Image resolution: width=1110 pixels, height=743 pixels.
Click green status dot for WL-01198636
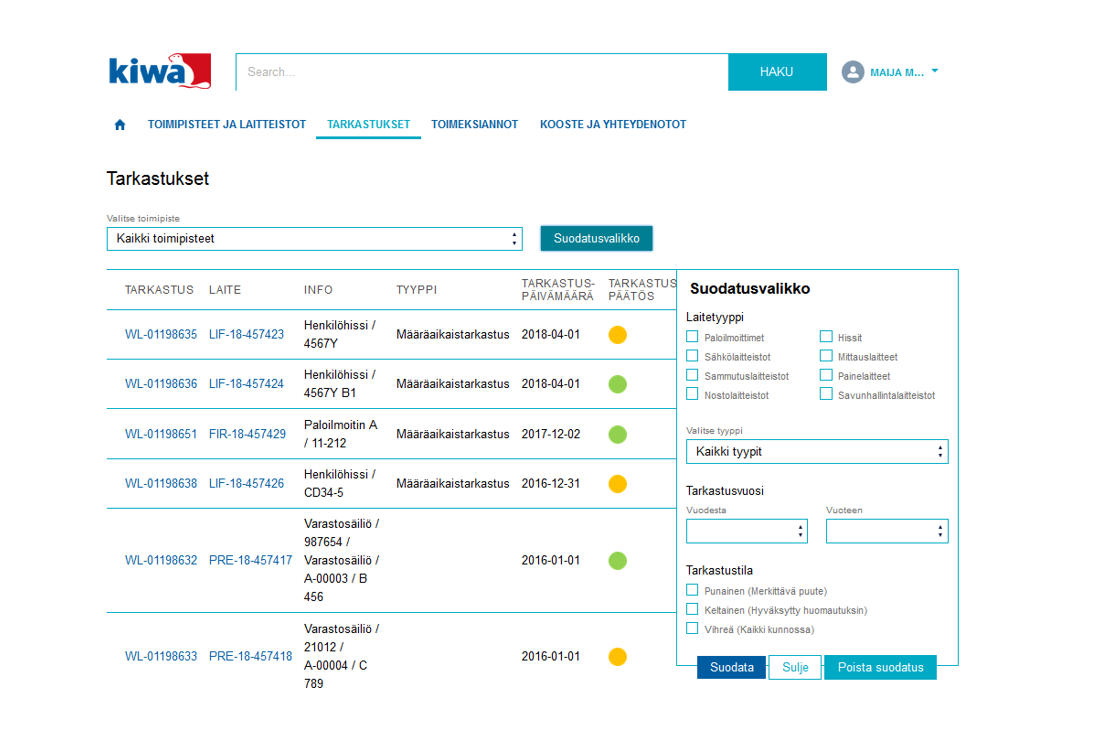click(618, 384)
